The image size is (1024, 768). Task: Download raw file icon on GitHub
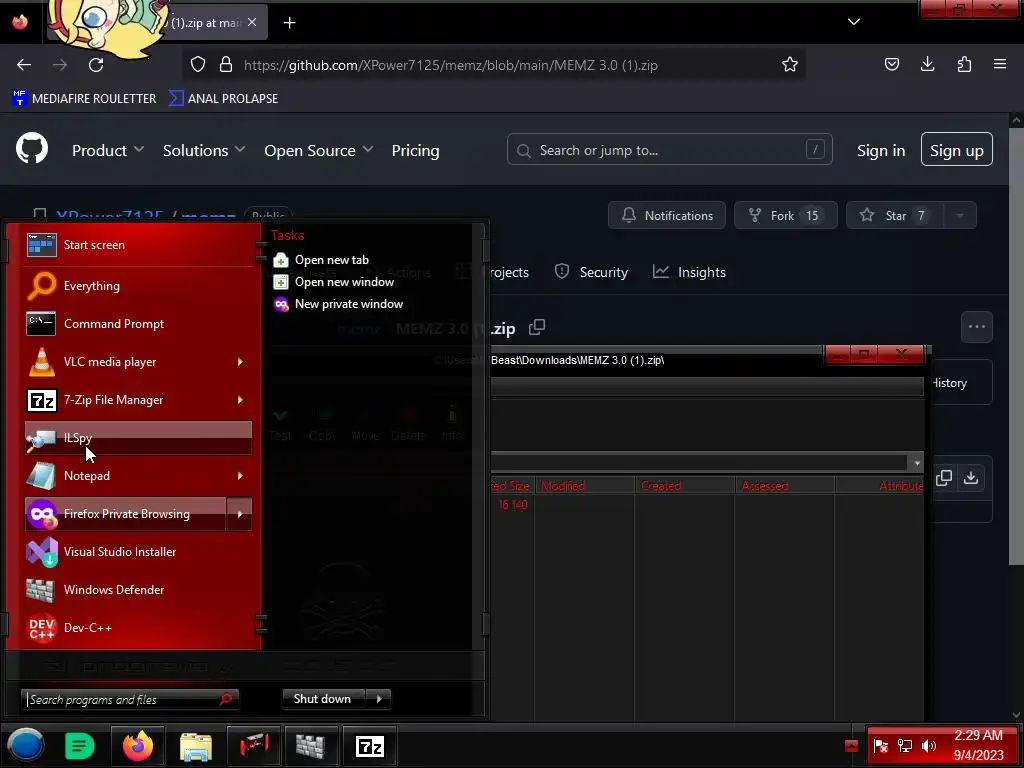pos(971,477)
